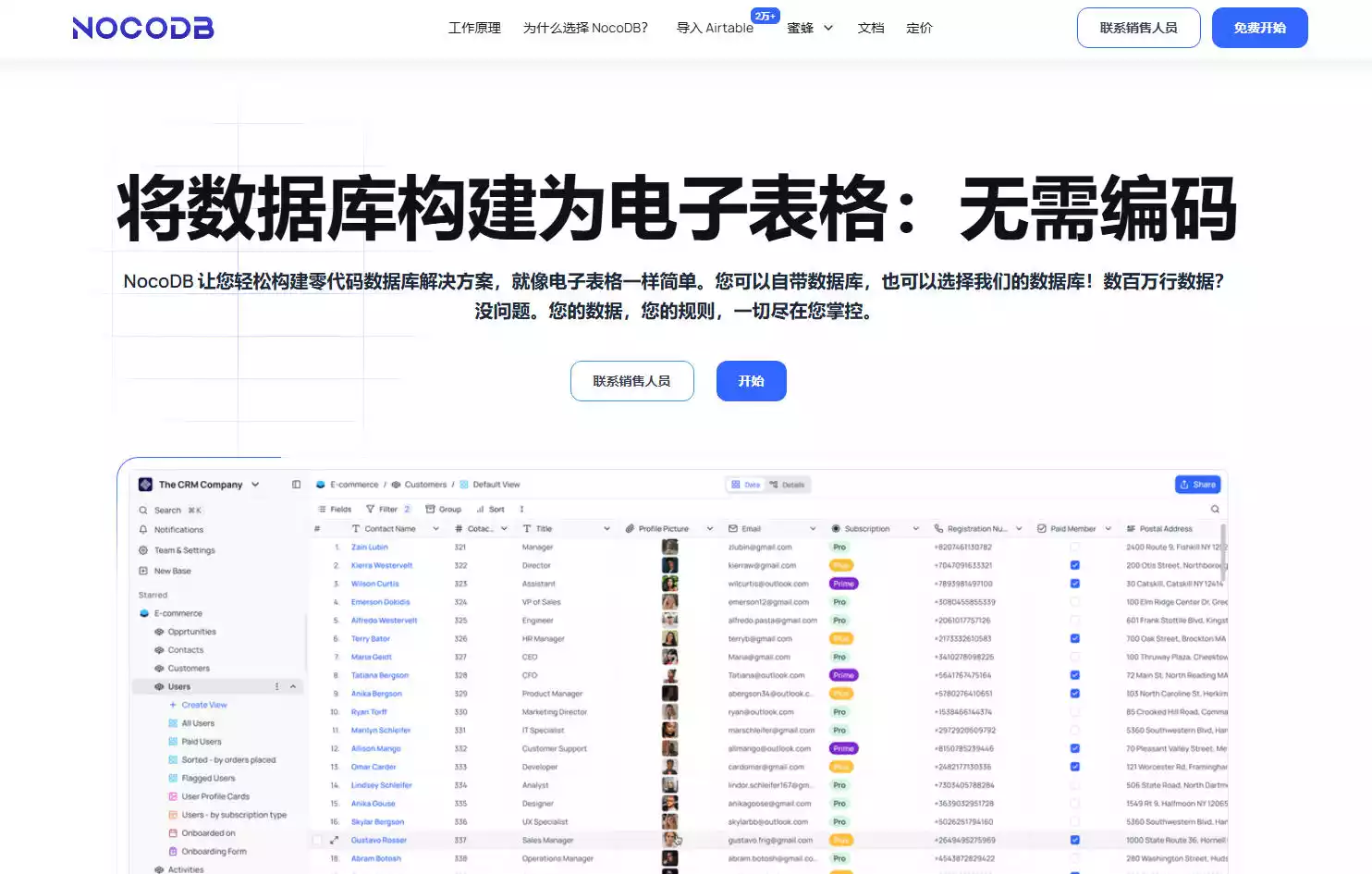Open the 导入 Airtable nav link
This screenshot has height=874, width=1372.
click(715, 28)
